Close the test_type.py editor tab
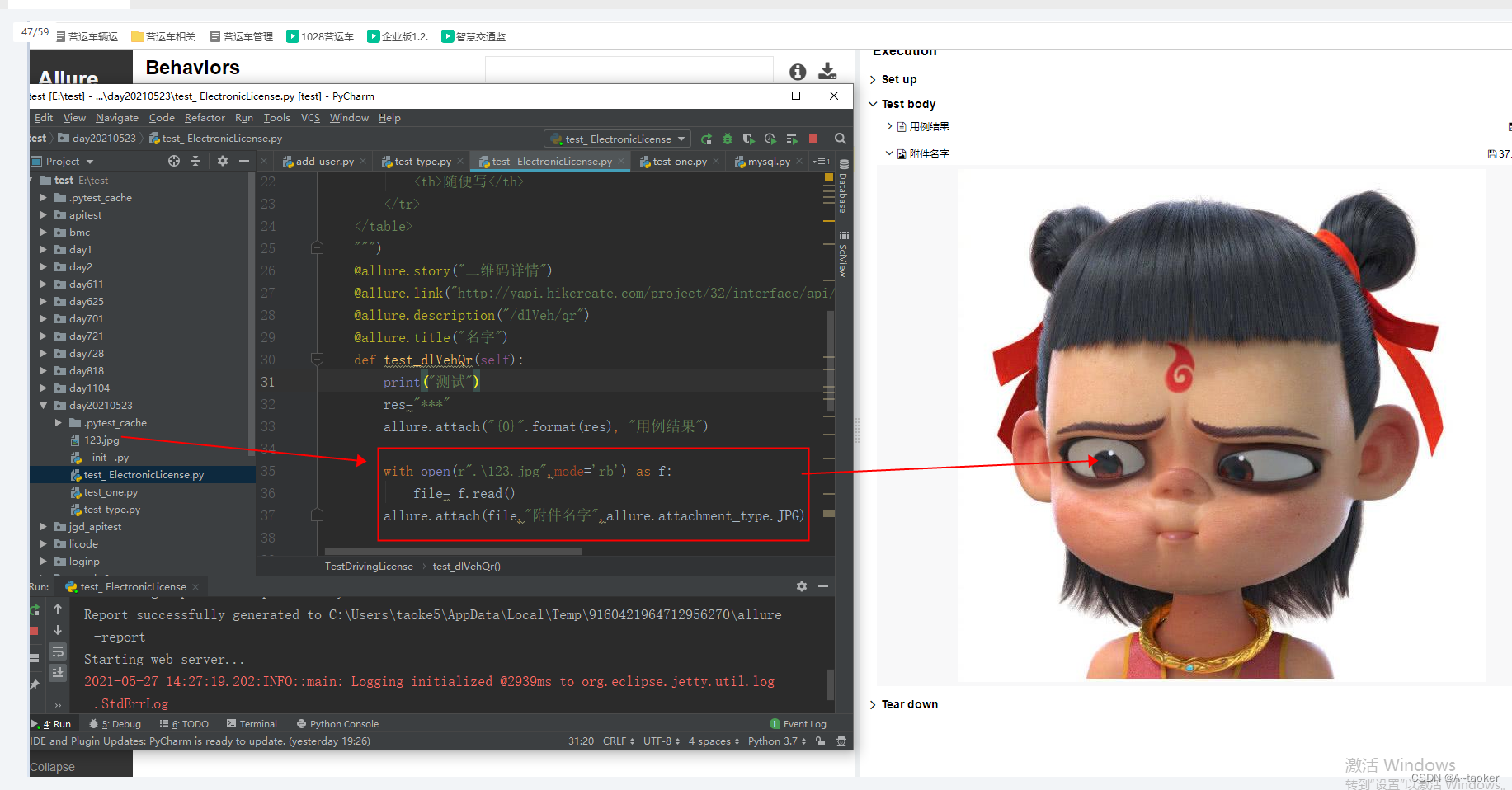 coord(459,161)
